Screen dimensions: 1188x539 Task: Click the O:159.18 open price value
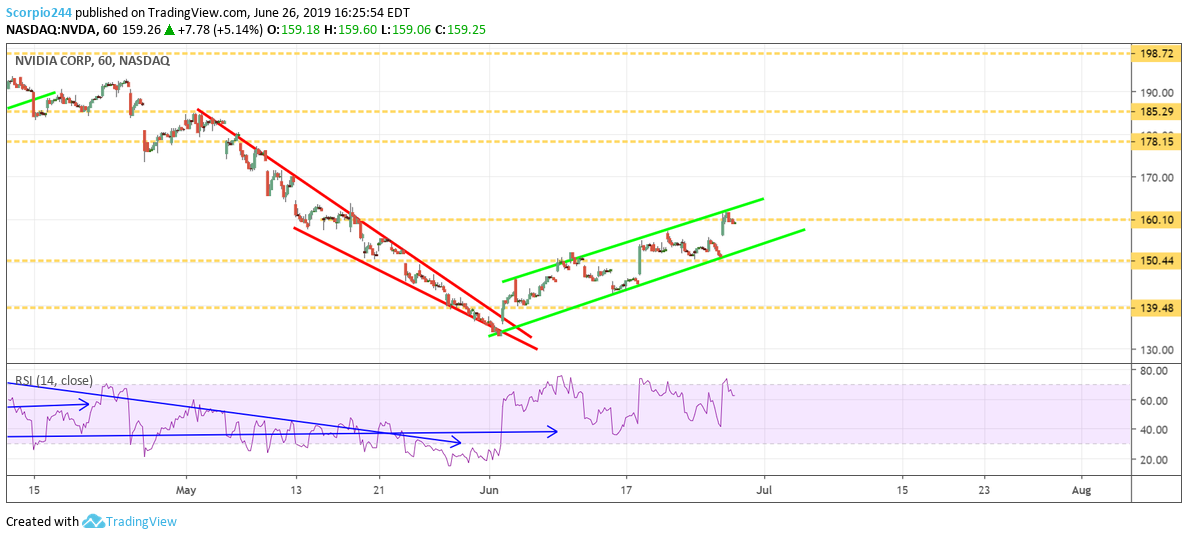click(x=293, y=30)
